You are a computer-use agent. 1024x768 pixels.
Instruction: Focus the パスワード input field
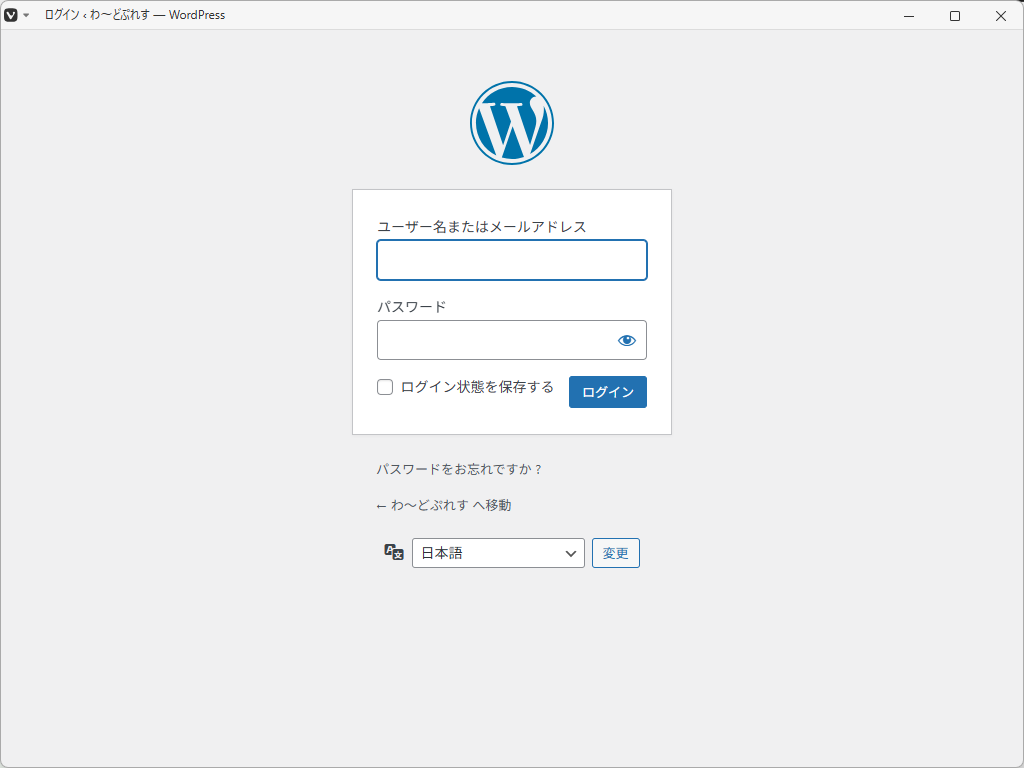pyautogui.click(x=511, y=340)
